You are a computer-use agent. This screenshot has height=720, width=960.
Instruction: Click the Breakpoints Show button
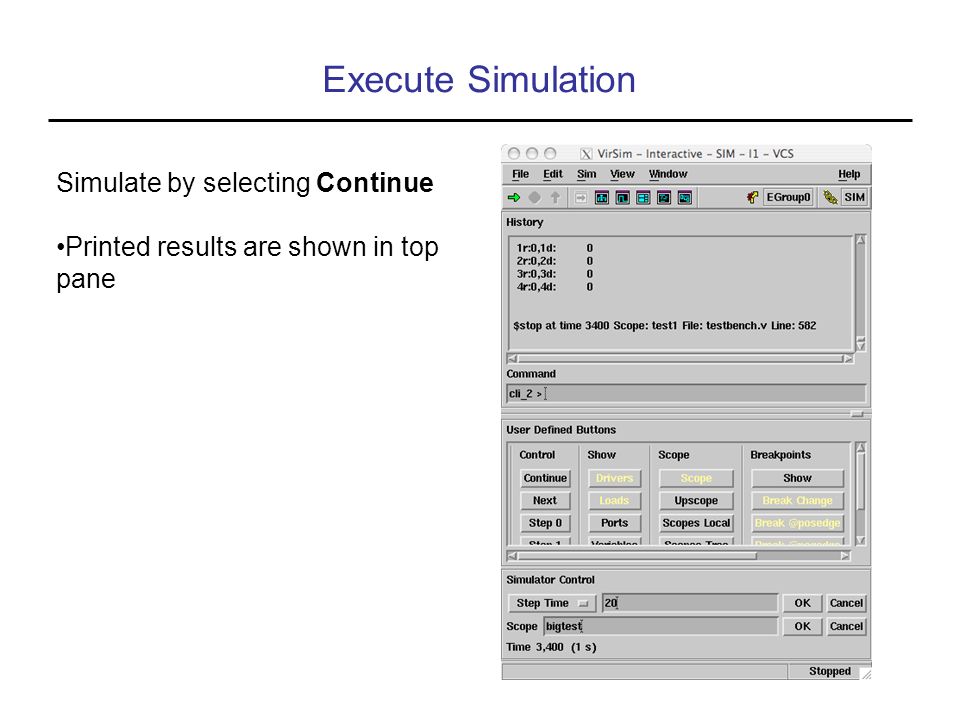(797, 478)
